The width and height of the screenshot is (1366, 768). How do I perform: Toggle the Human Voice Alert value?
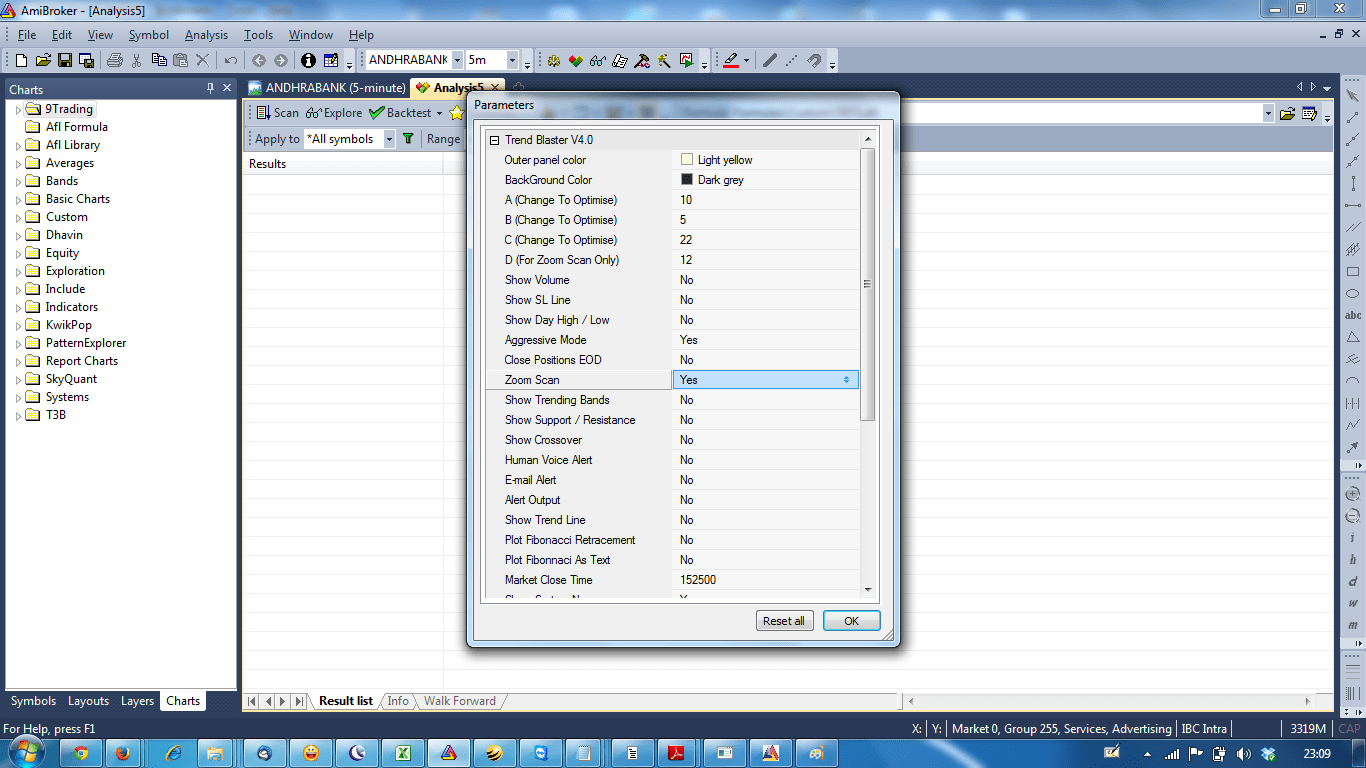point(766,460)
